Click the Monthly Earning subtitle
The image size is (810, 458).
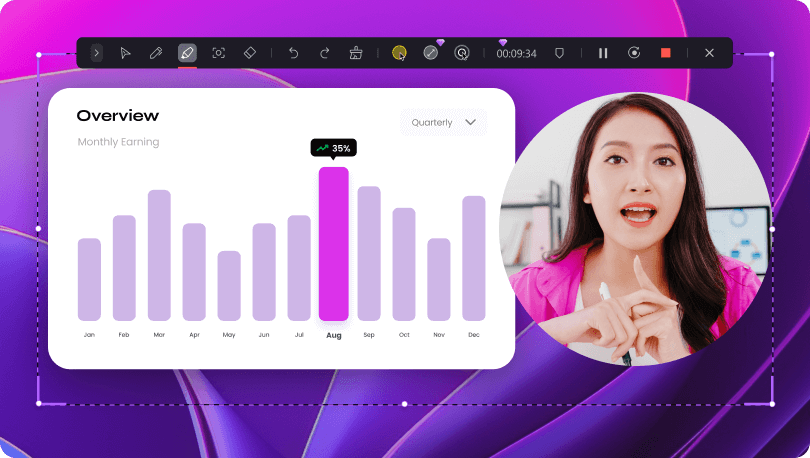118,142
